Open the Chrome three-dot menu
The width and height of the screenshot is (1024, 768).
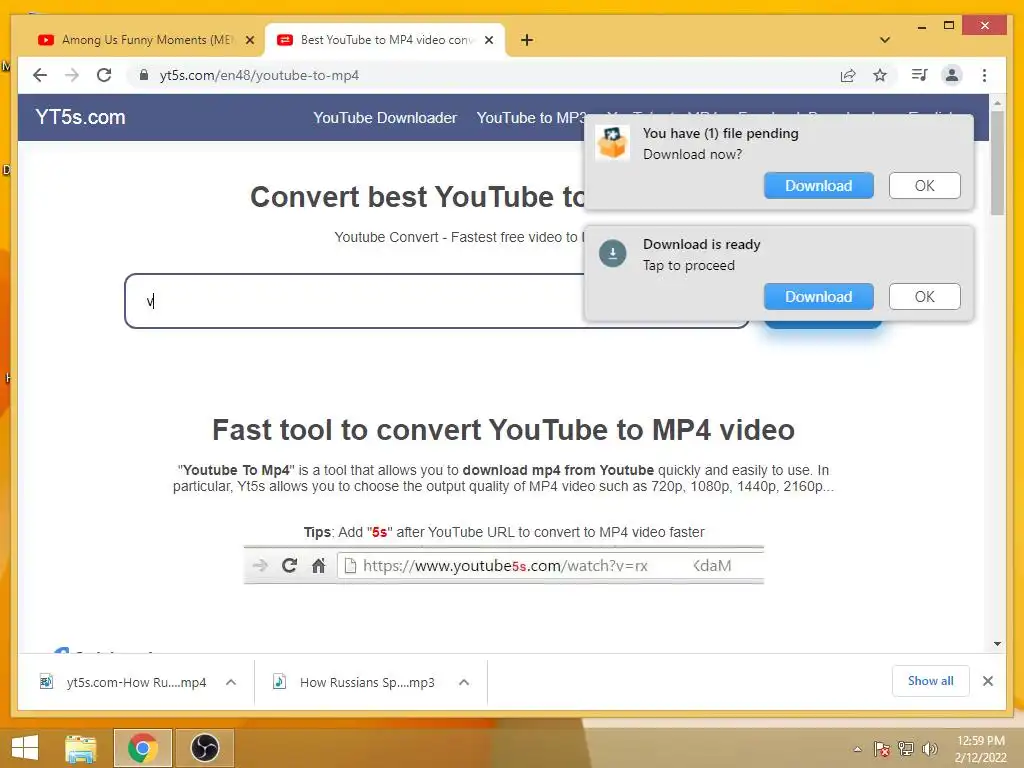pos(984,75)
